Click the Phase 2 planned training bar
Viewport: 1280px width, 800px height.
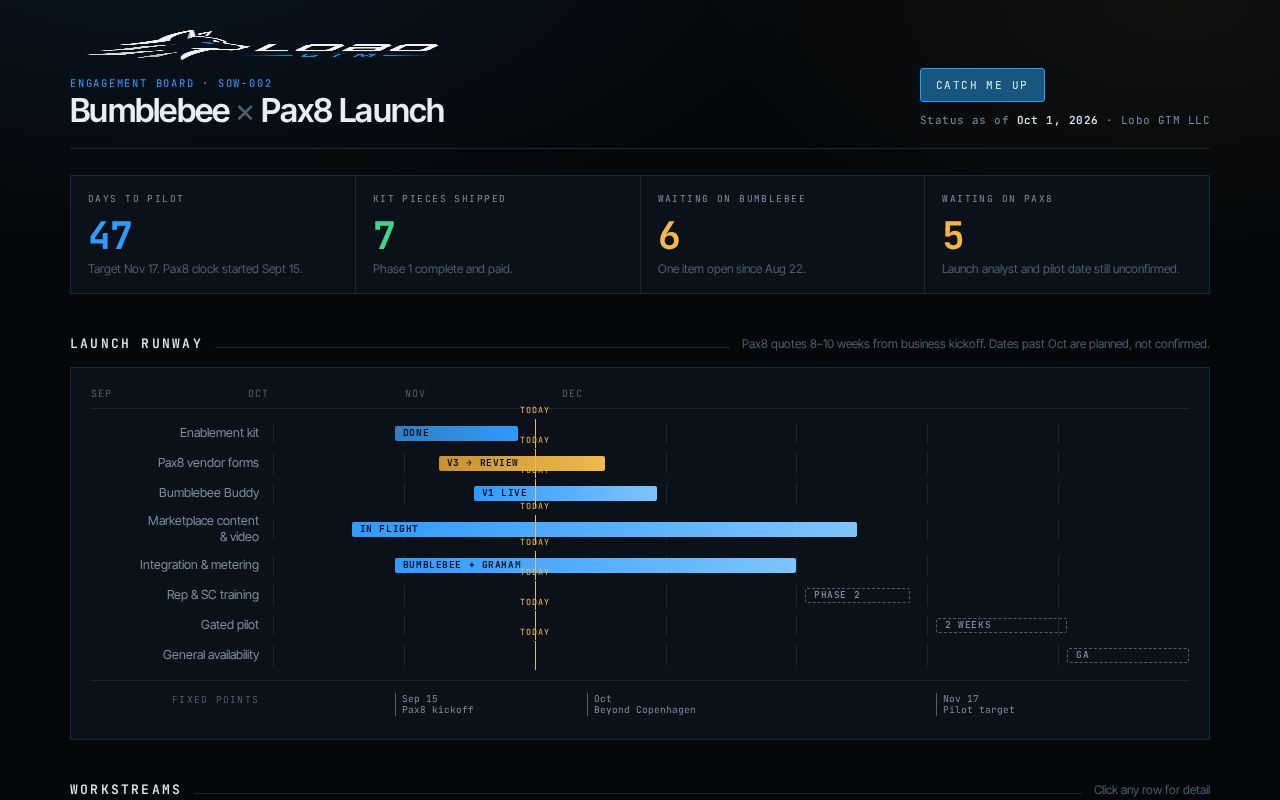coord(857,595)
